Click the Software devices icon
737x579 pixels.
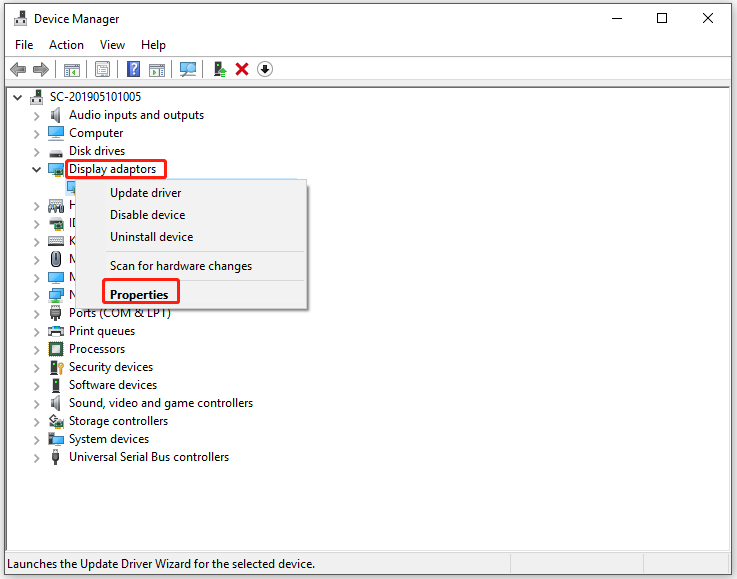click(x=56, y=385)
